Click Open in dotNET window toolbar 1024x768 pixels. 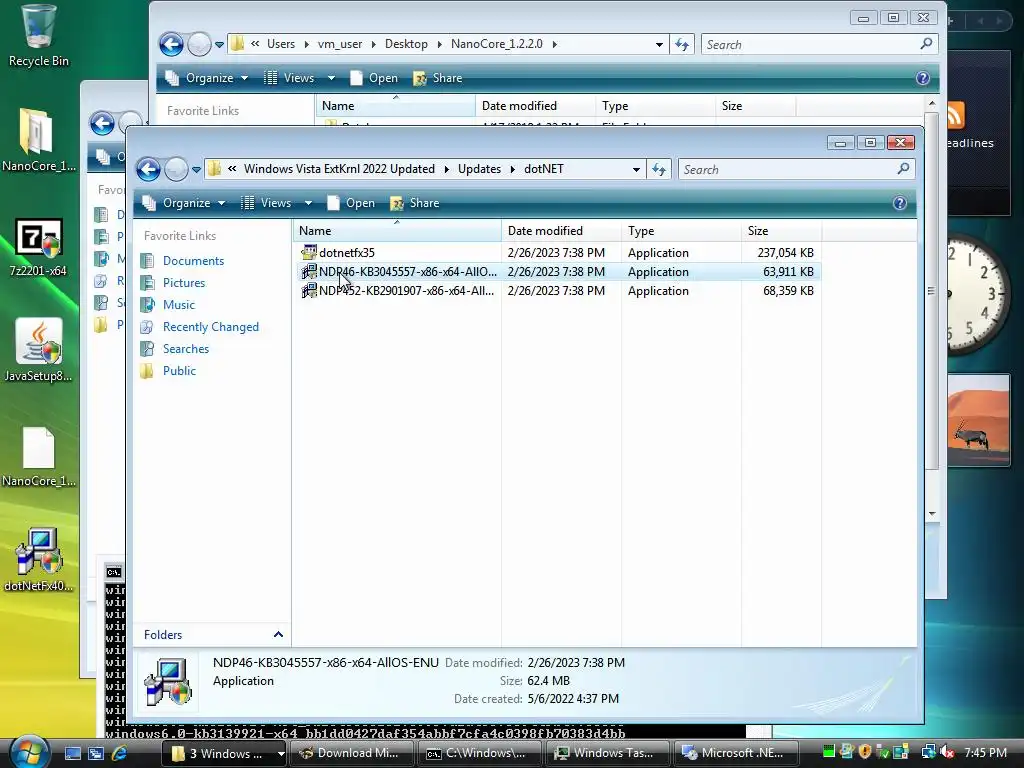(x=351, y=203)
